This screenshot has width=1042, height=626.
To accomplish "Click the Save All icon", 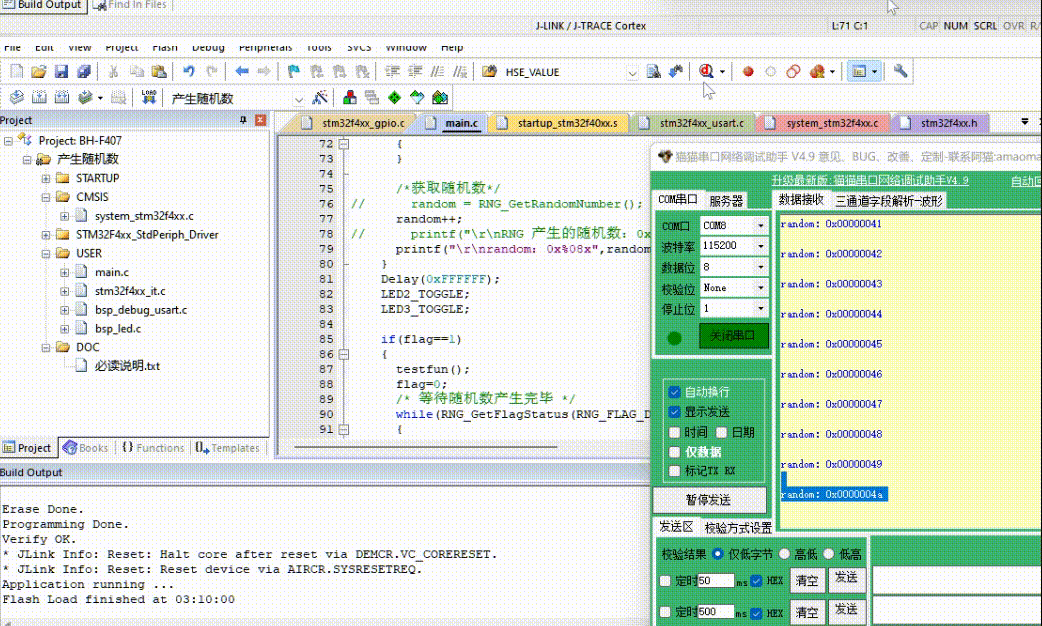I will [x=84, y=71].
